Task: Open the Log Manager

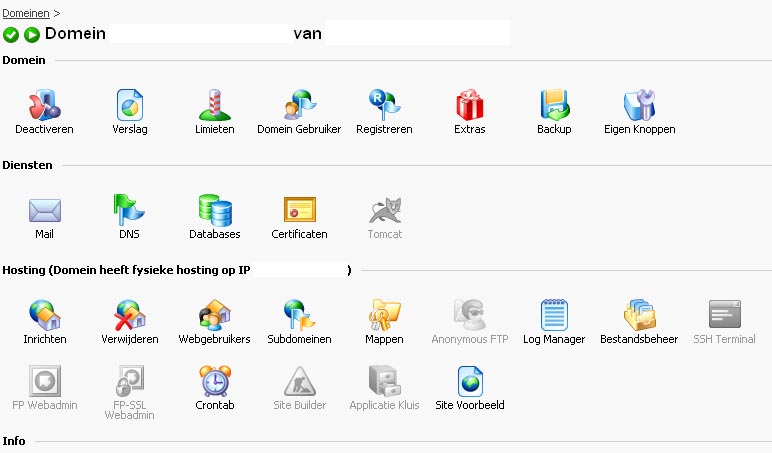Action: point(554,315)
